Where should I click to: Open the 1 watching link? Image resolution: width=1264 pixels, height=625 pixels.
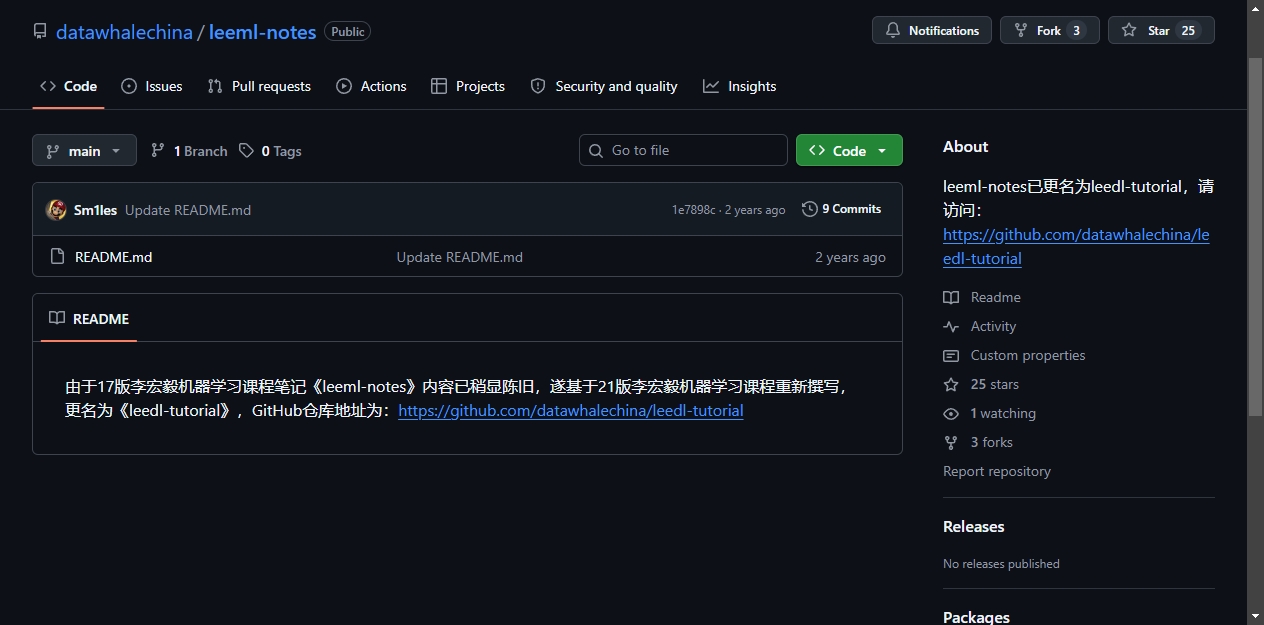(990, 413)
